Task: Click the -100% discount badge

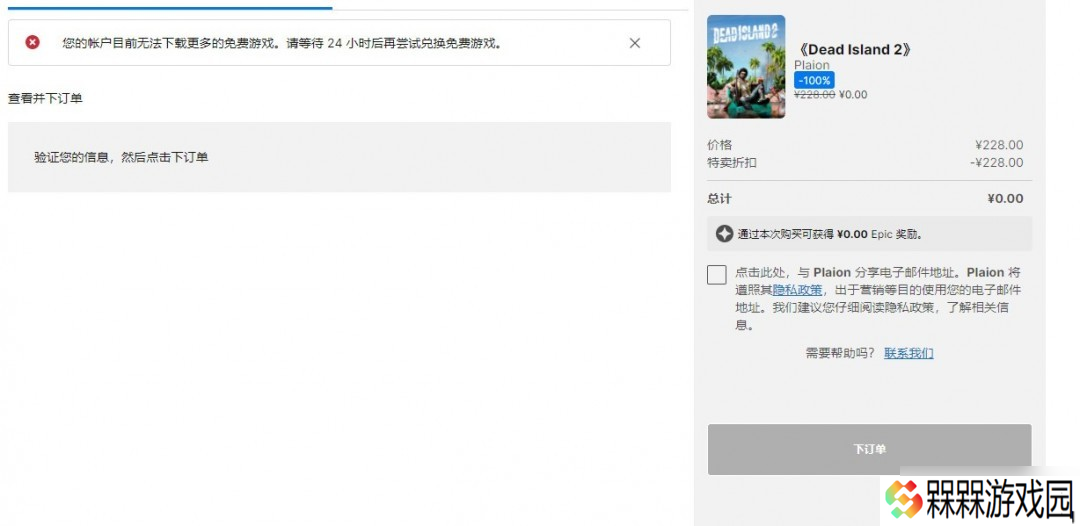Action: click(x=814, y=80)
